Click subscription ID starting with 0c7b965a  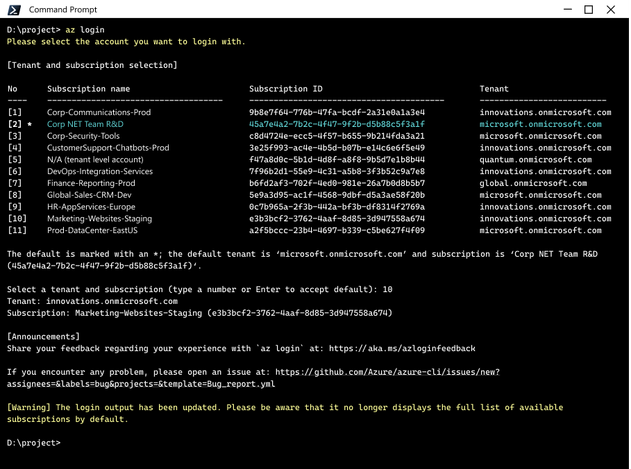pos(337,207)
